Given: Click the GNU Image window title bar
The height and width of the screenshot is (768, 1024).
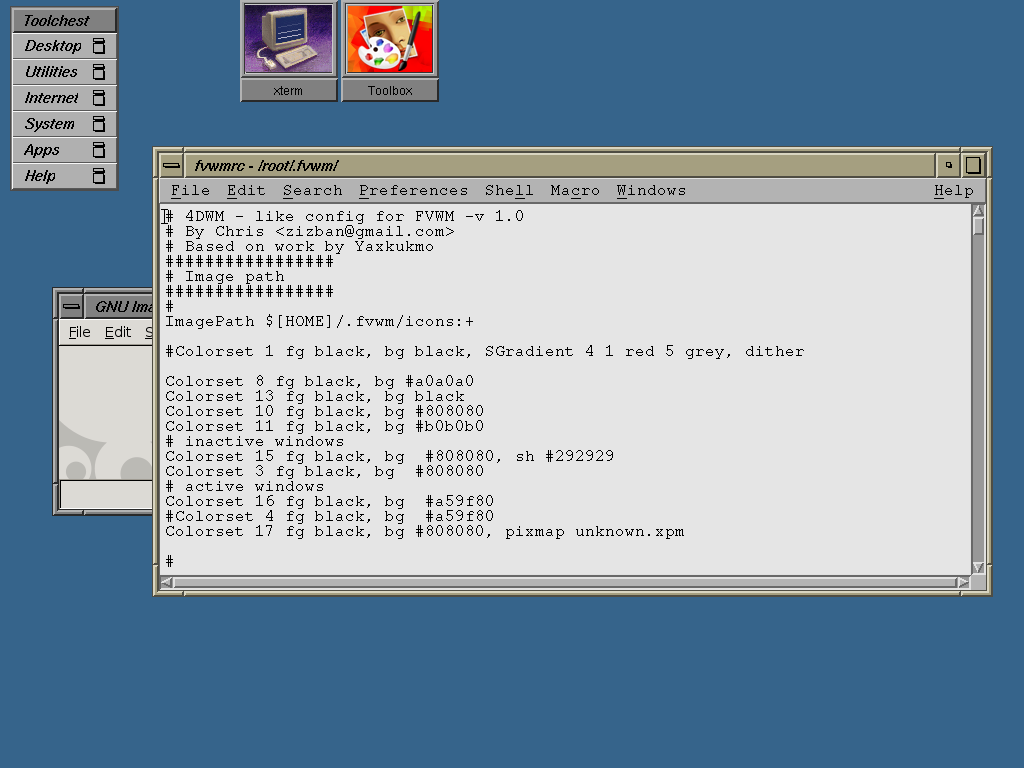Looking at the screenshot, I should pos(120,306).
